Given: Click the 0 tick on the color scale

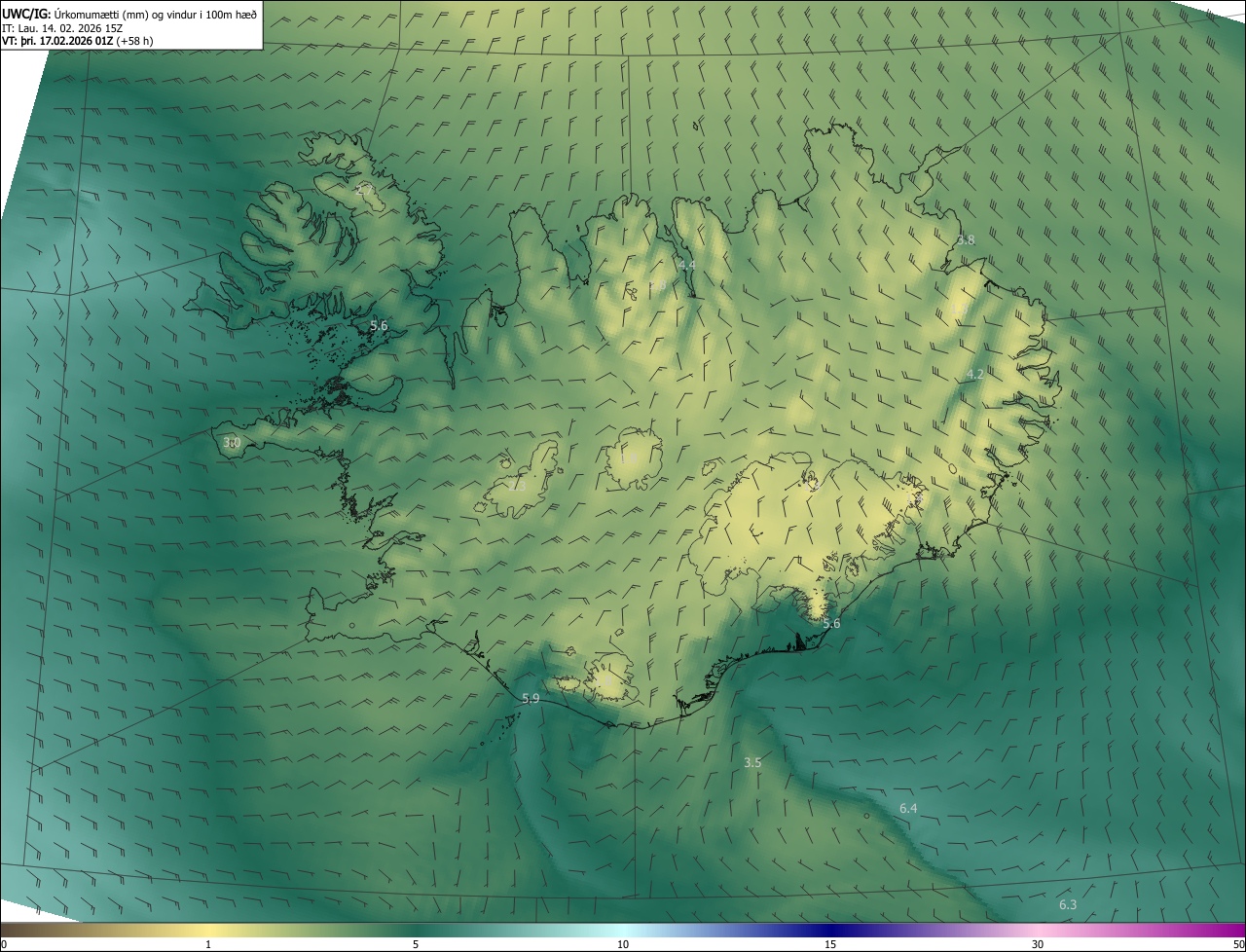Looking at the screenshot, I should pos(4,944).
